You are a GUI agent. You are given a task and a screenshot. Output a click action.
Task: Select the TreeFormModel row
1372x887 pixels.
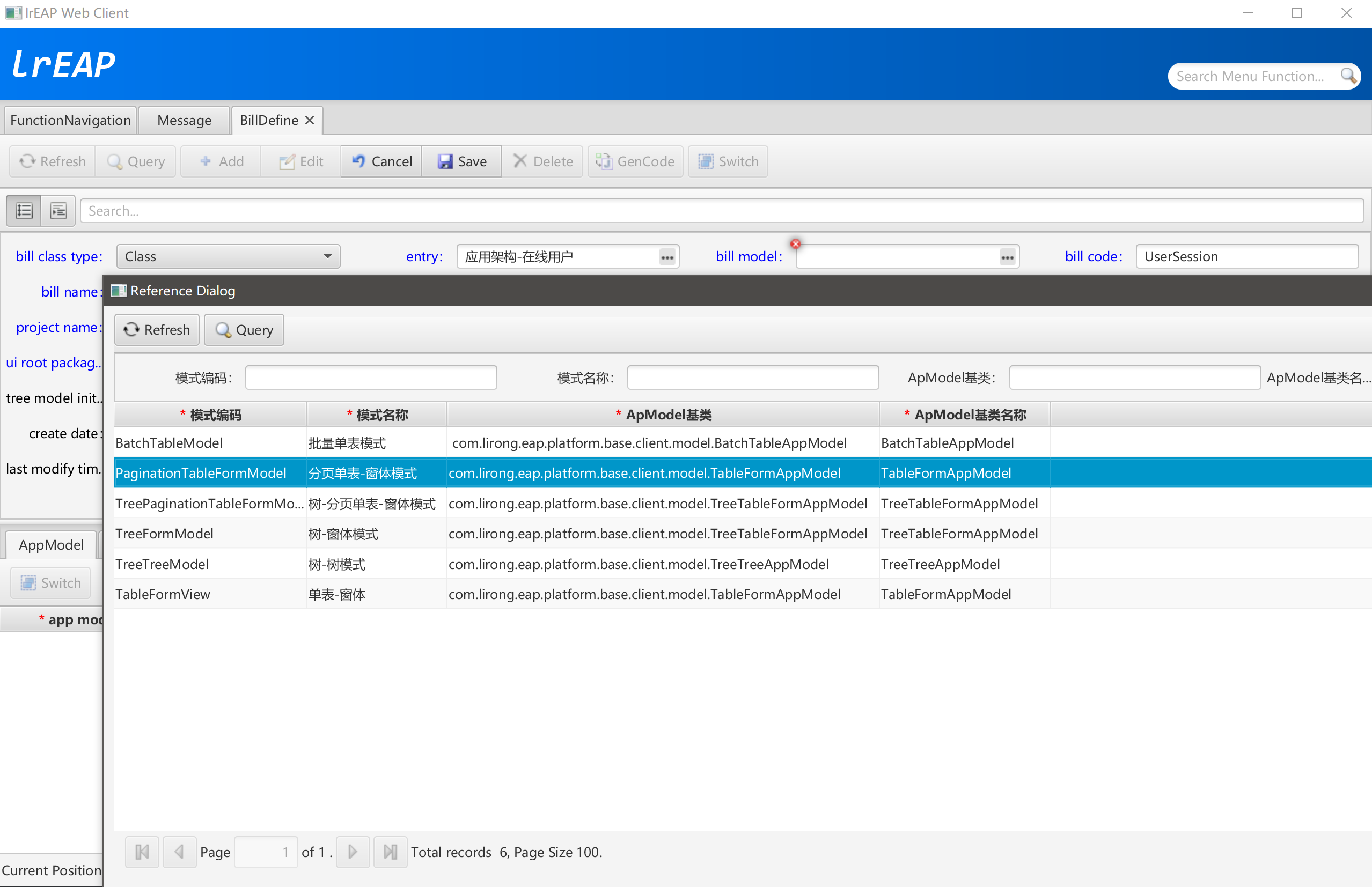(743, 534)
